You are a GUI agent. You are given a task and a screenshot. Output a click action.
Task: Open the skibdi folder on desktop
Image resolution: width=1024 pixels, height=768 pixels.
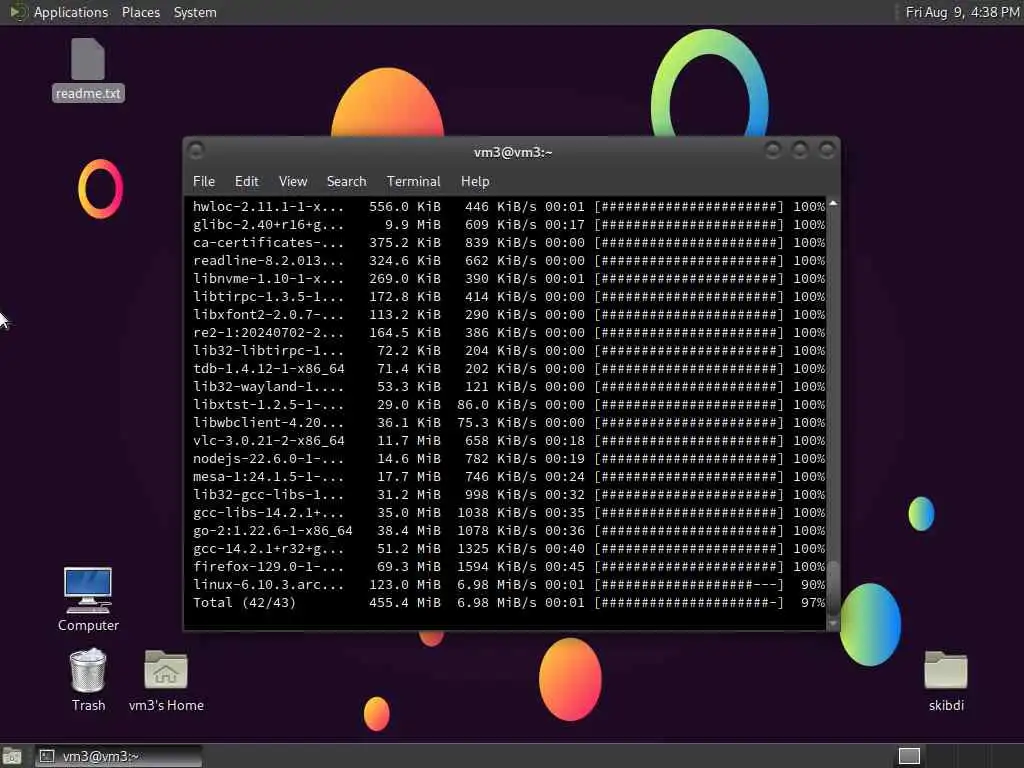[x=946, y=680]
